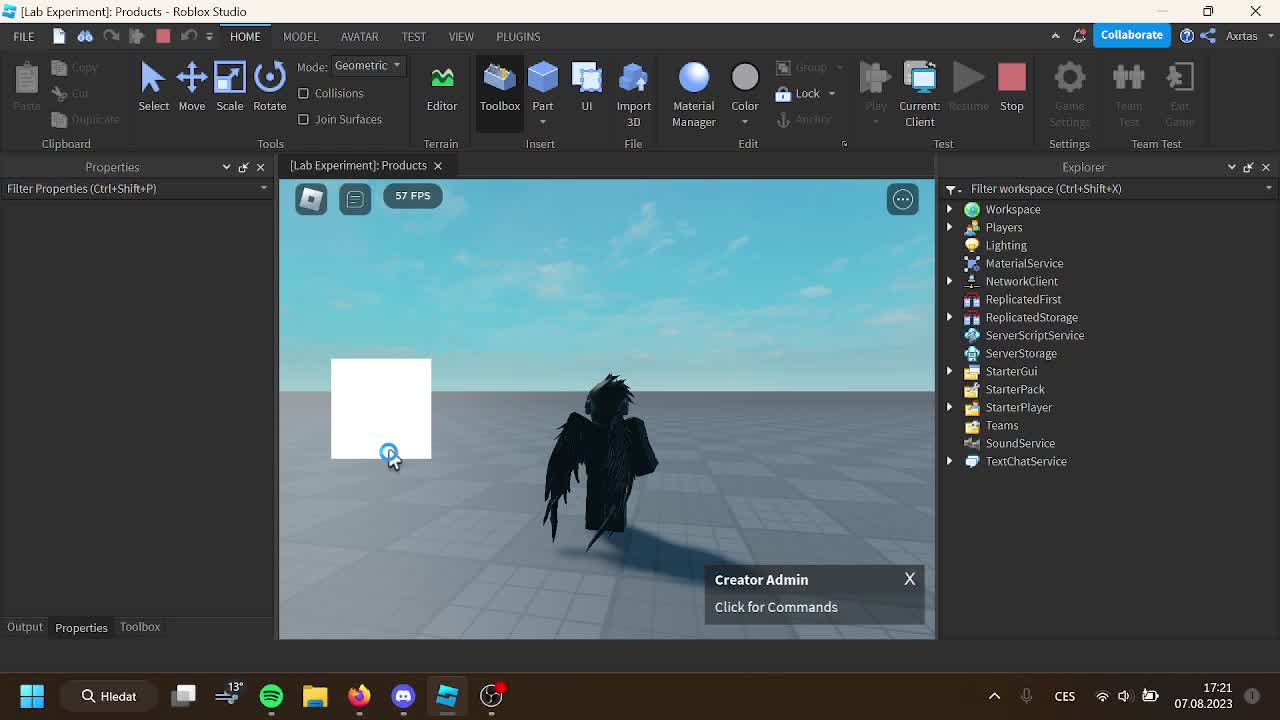Focus the Filter Properties field
Image resolution: width=1280 pixels, height=720 pixels.
pyautogui.click(x=137, y=188)
